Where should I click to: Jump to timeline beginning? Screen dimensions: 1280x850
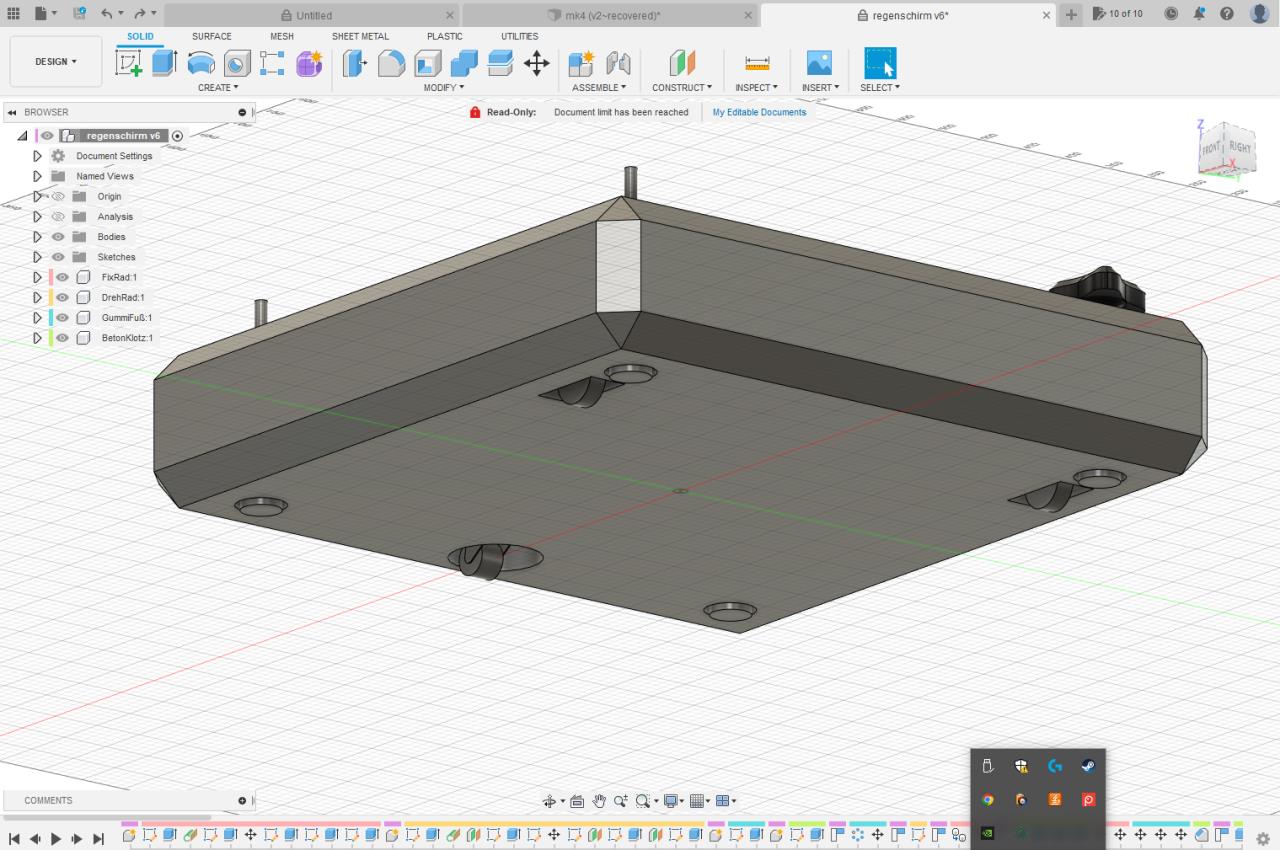[14, 839]
